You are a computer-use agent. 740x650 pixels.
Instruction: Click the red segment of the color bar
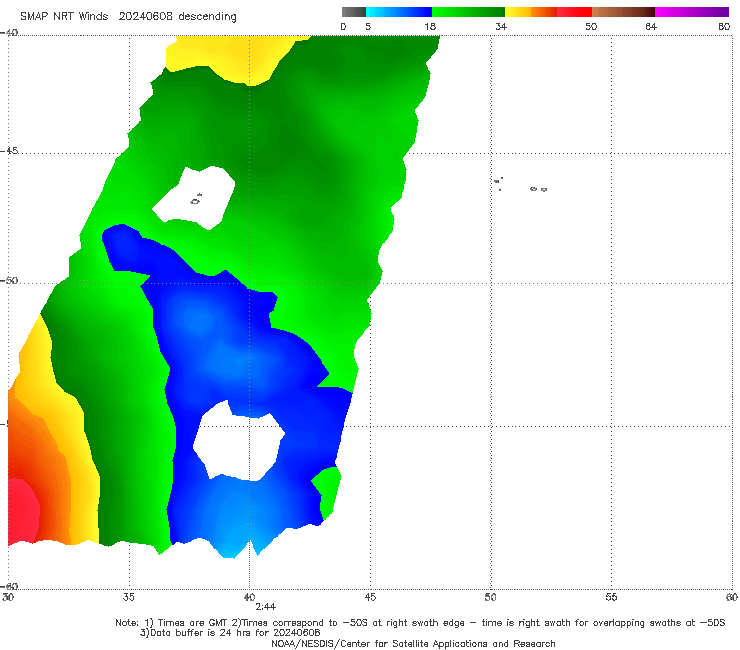pyautogui.click(x=574, y=12)
